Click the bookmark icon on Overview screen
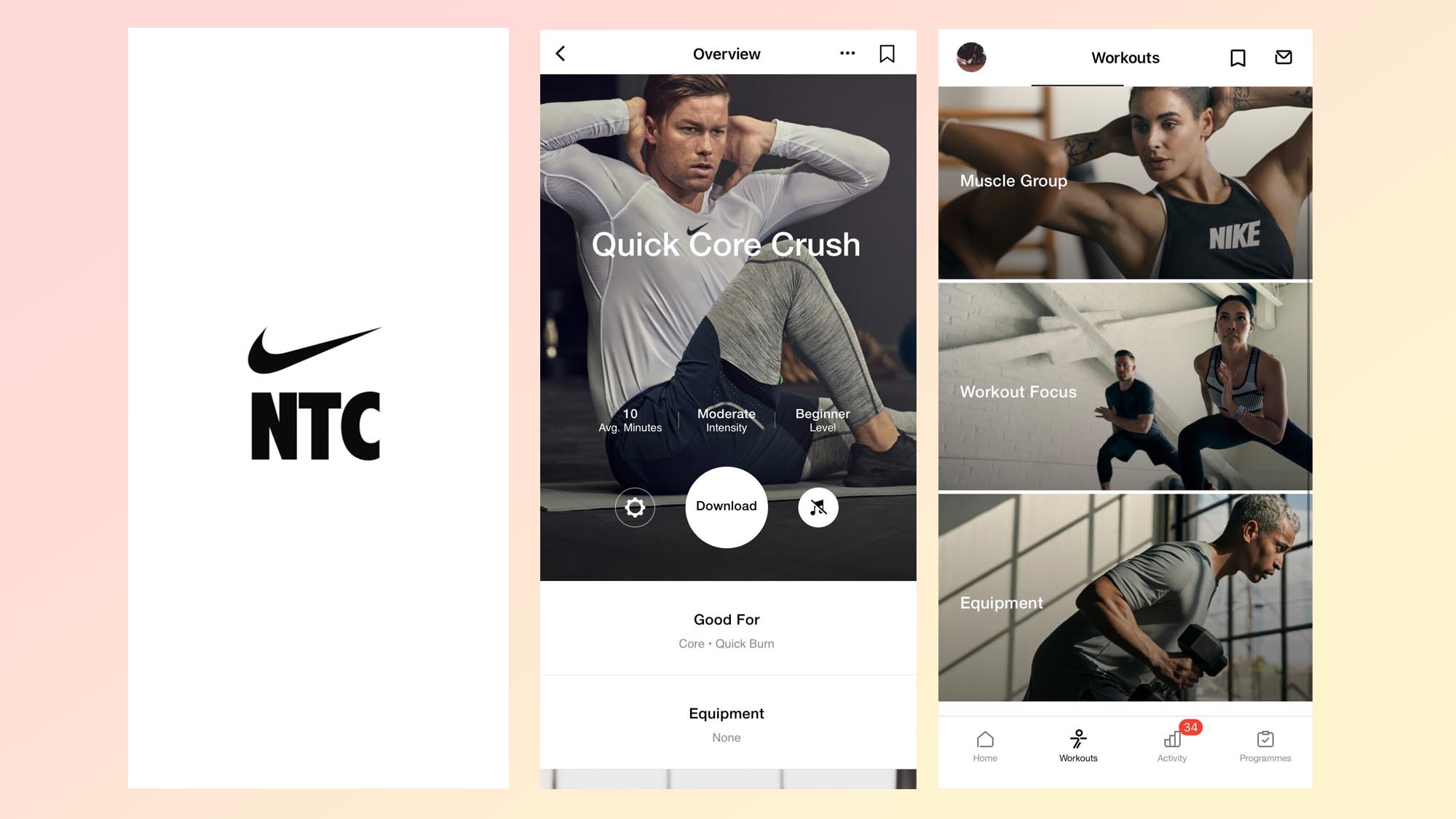Screen dimensions: 1456x819 (x=887, y=54)
